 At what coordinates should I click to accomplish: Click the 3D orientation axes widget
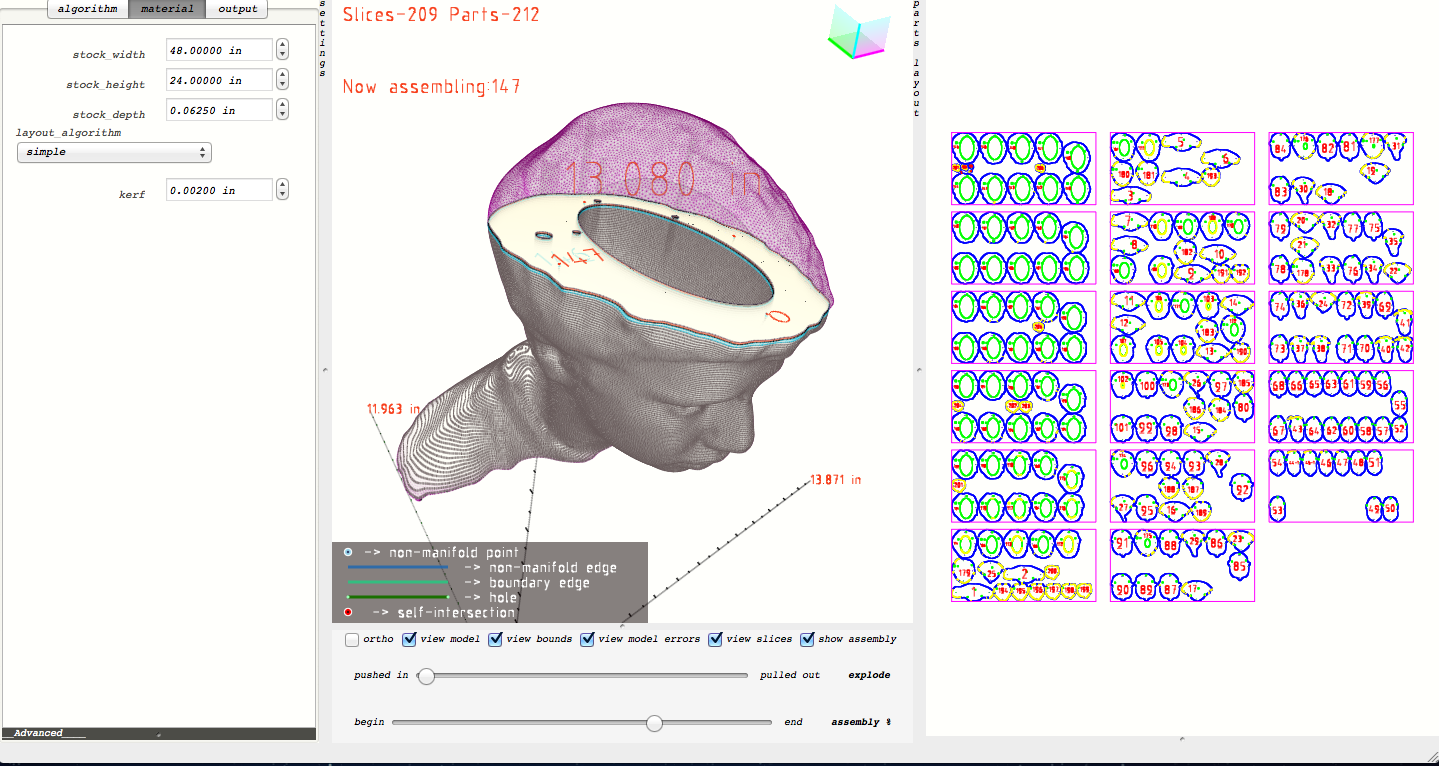coord(859,33)
